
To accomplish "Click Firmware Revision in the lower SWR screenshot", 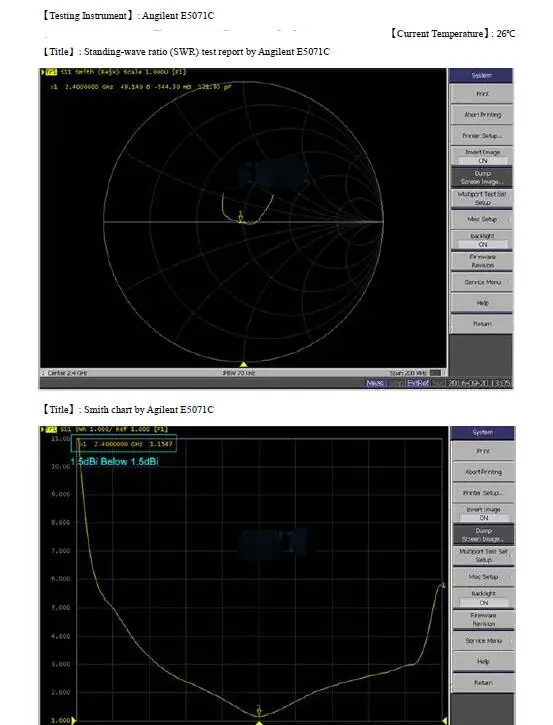I will point(483,620).
